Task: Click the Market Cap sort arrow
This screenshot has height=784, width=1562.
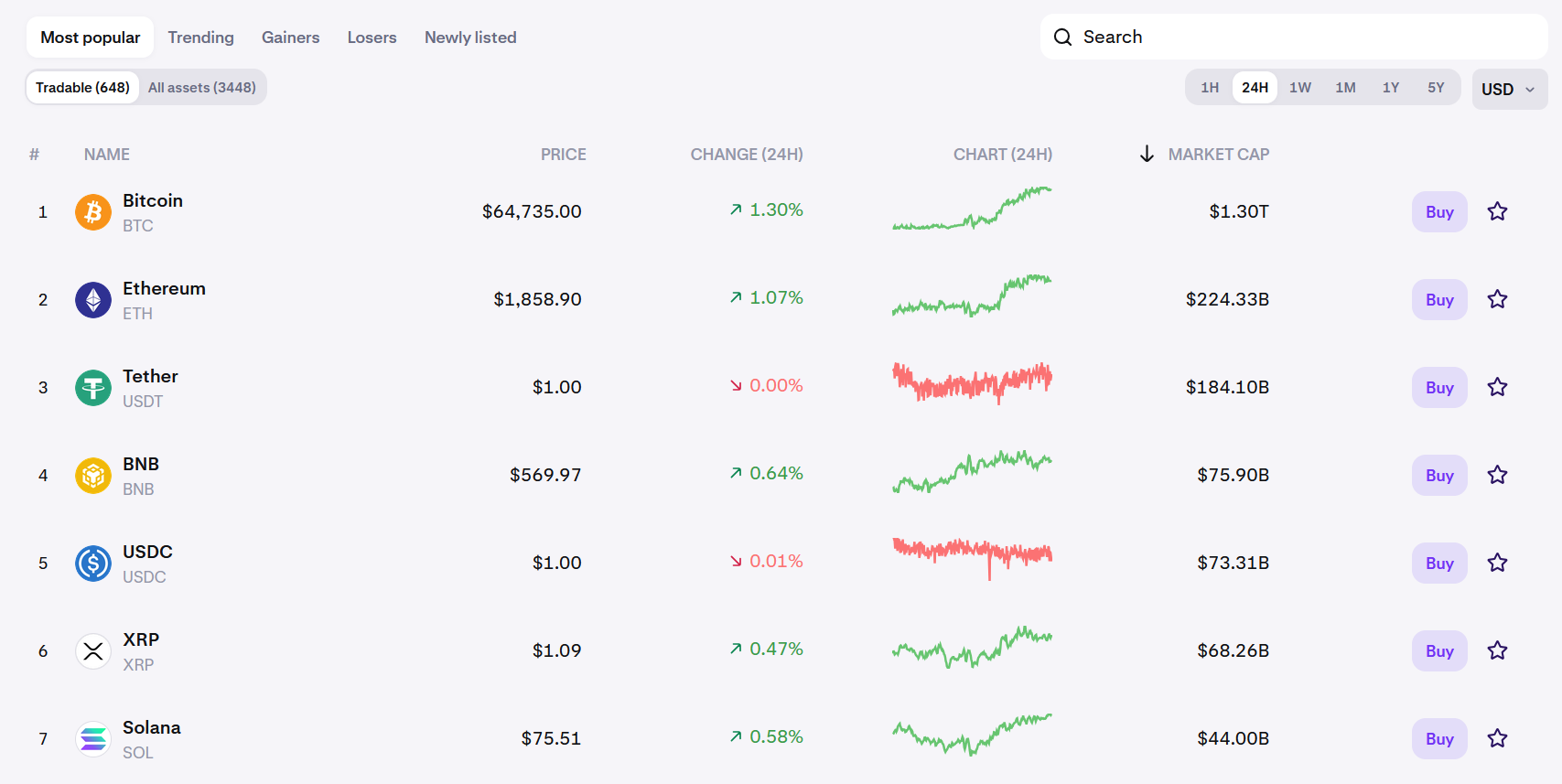Action: [1147, 154]
